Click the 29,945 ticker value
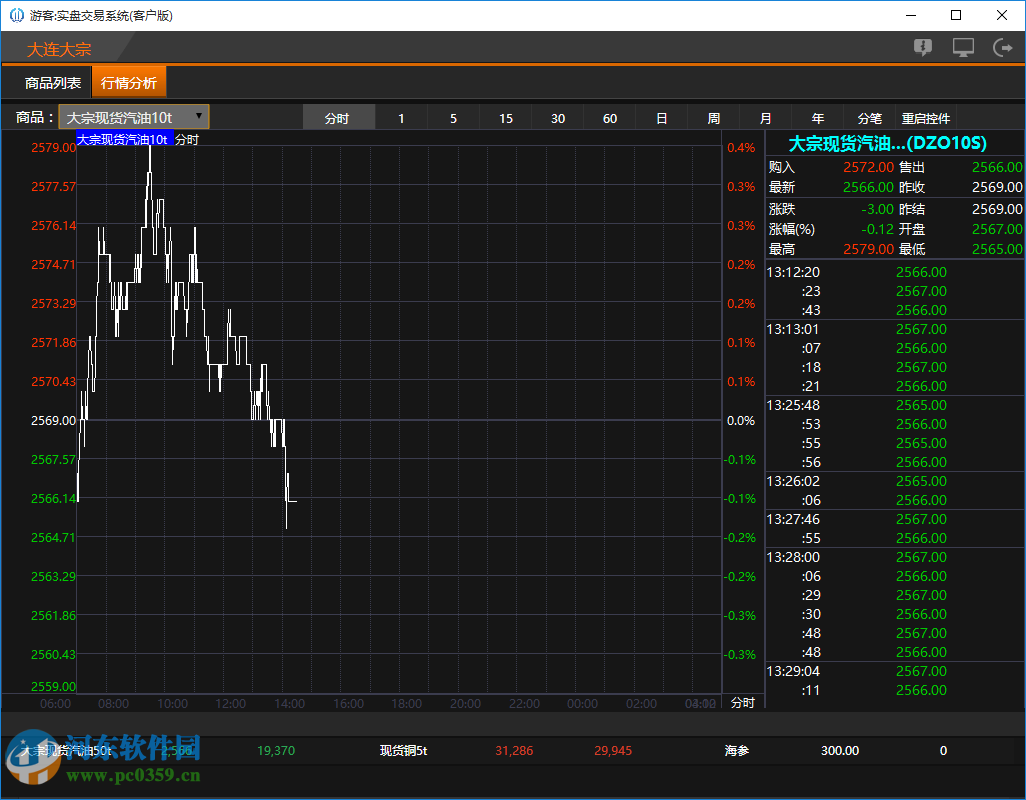Image resolution: width=1026 pixels, height=800 pixels. point(613,751)
